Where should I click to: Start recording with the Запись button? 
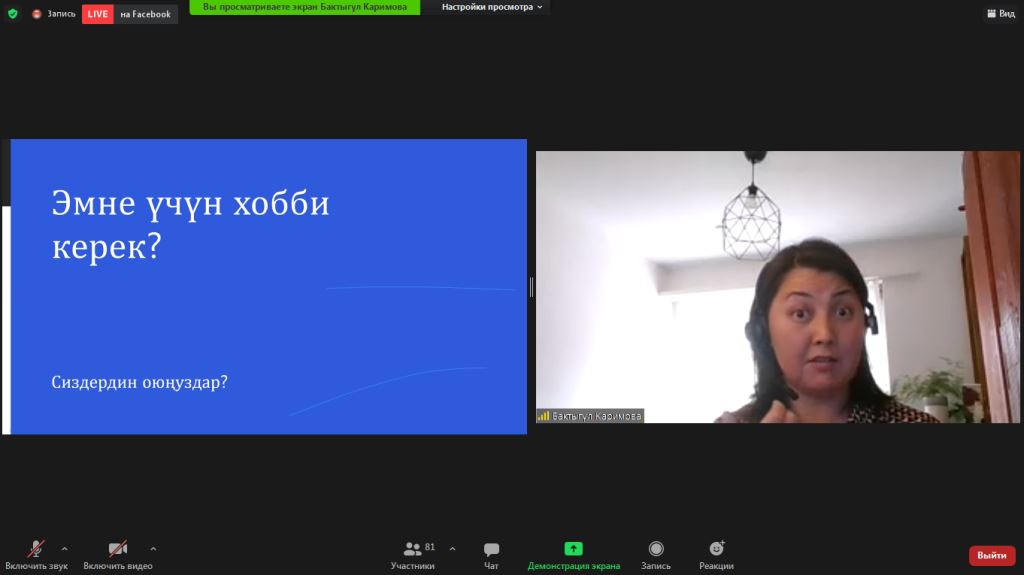pyautogui.click(x=656, y=555)
